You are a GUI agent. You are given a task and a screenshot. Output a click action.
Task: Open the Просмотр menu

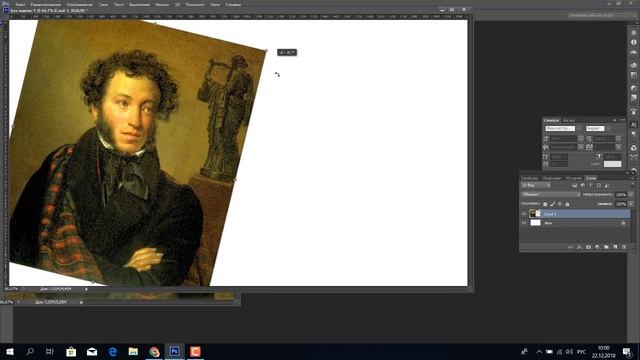point(195,4)
